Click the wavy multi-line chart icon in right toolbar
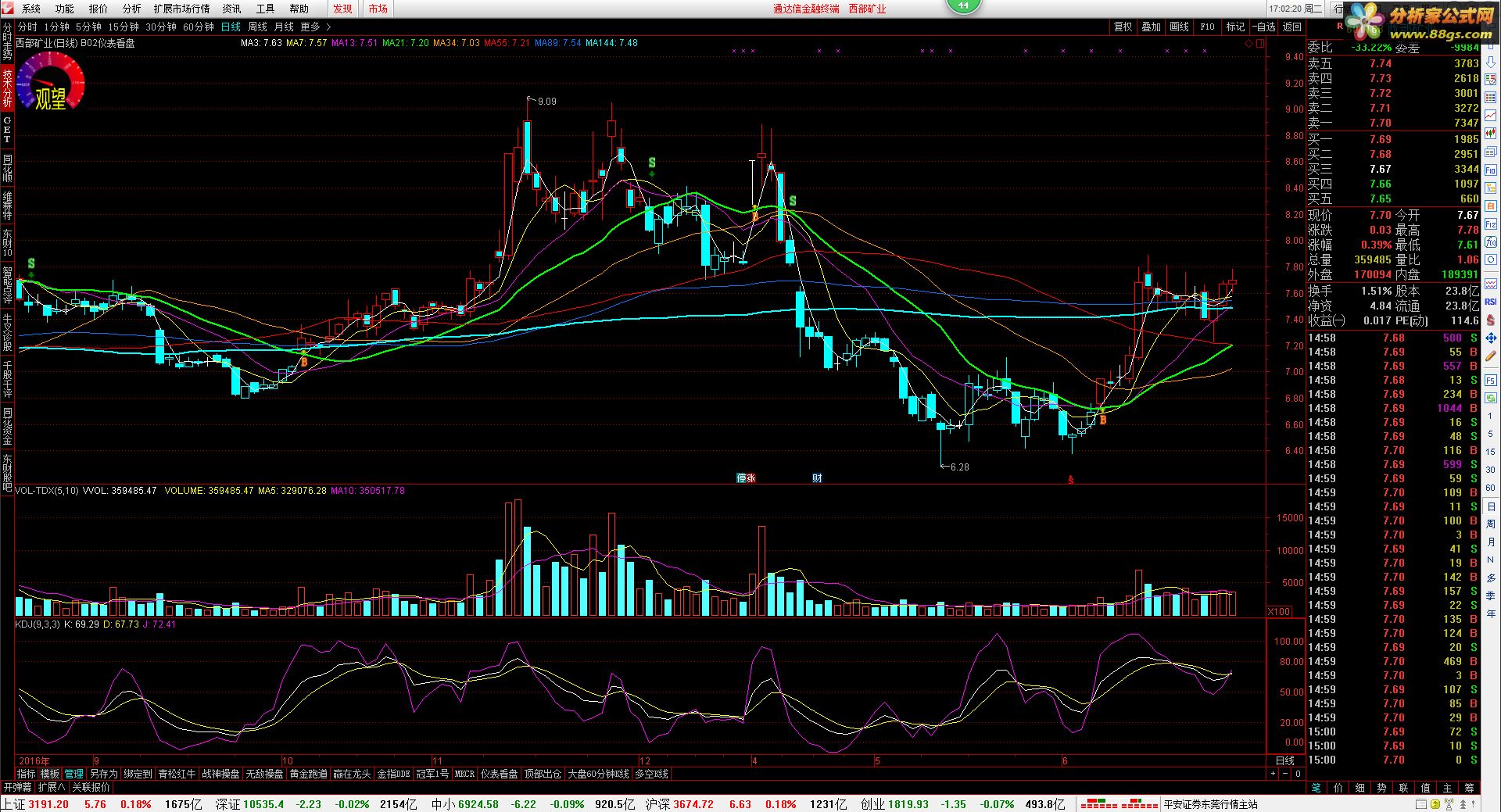 (x=1491, y=284)
